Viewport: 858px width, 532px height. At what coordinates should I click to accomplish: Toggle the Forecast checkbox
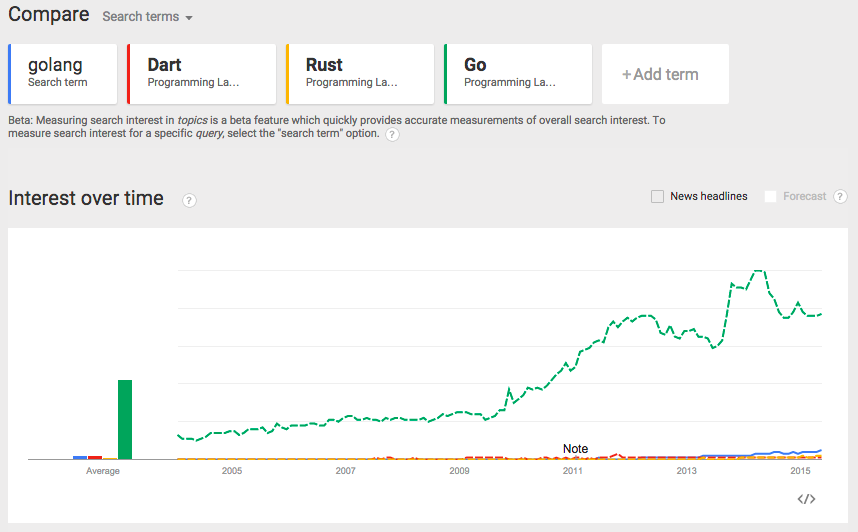coord(770,197)
